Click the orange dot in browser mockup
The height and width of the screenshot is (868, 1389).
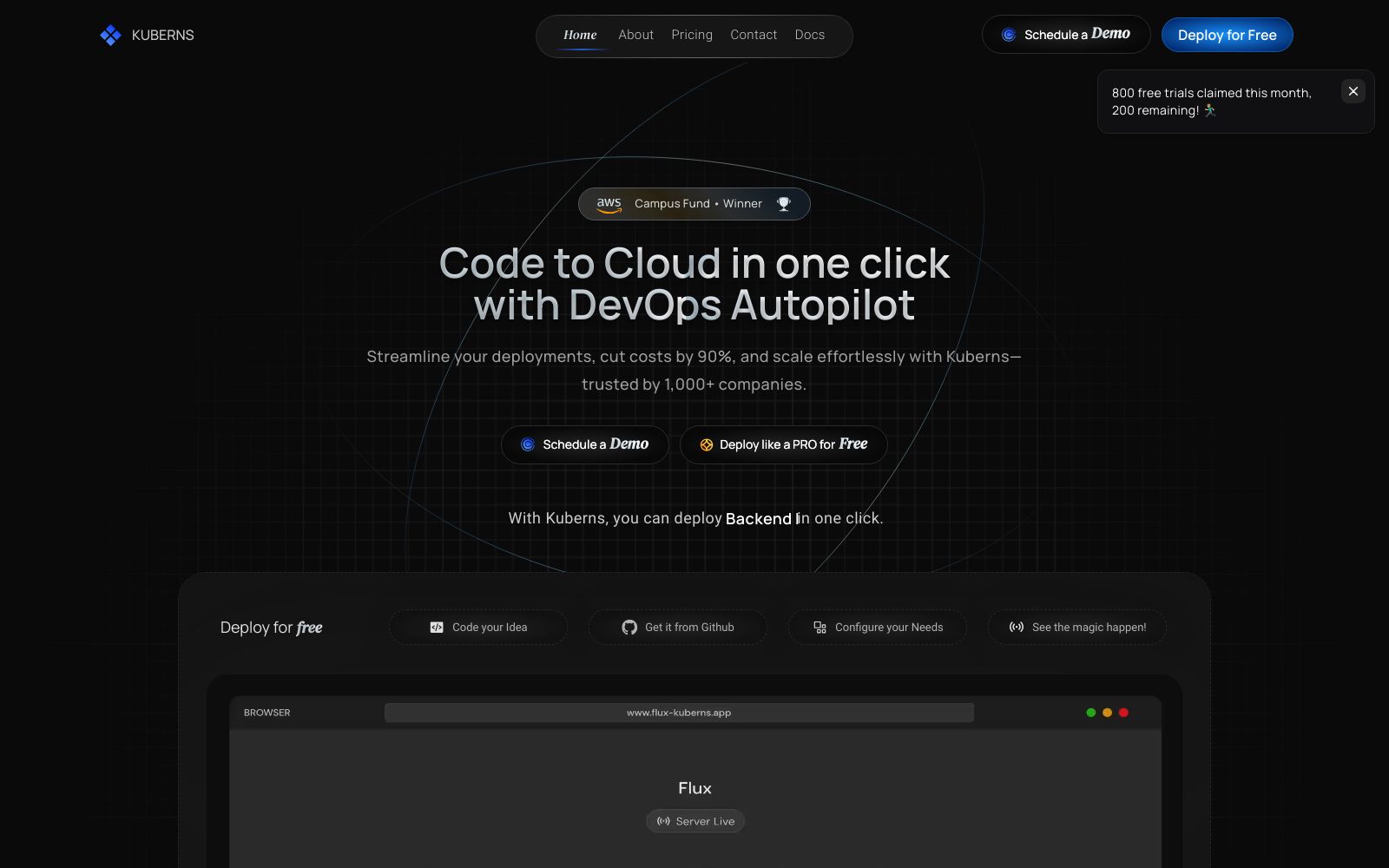(1107, 713)
